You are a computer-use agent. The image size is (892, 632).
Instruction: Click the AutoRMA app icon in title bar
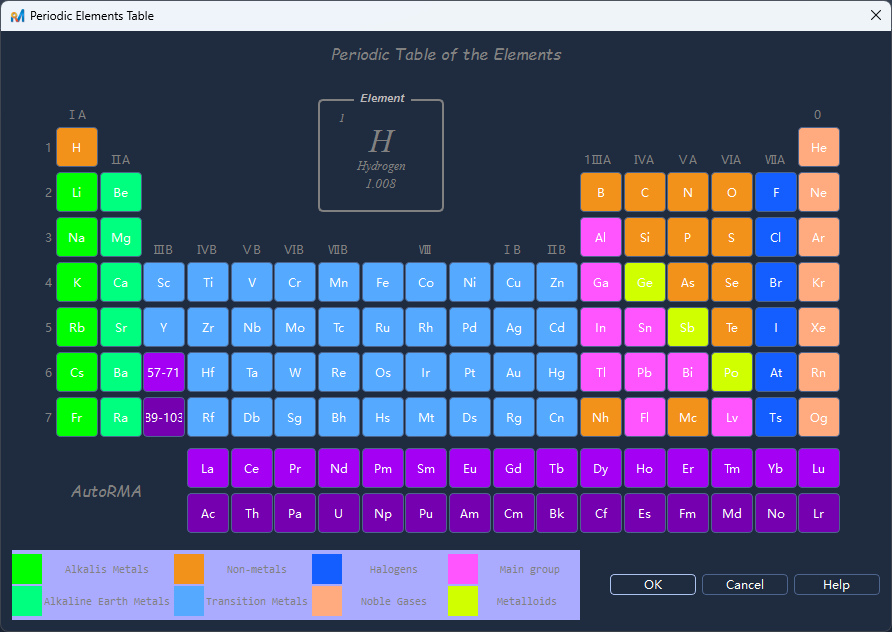click(x=18, y=16)
